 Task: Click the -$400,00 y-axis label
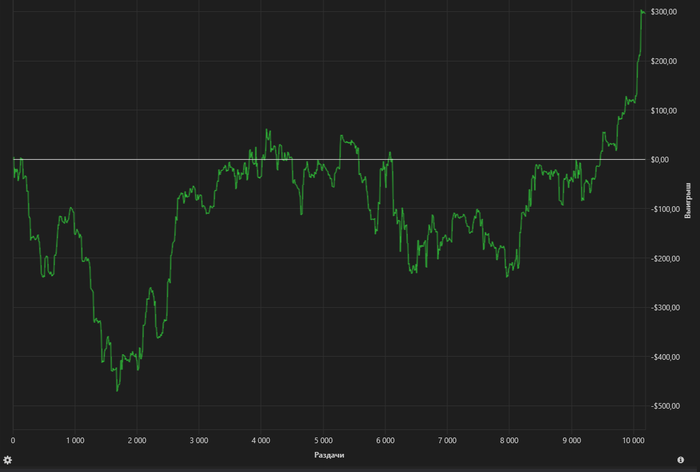click(665, 357)
